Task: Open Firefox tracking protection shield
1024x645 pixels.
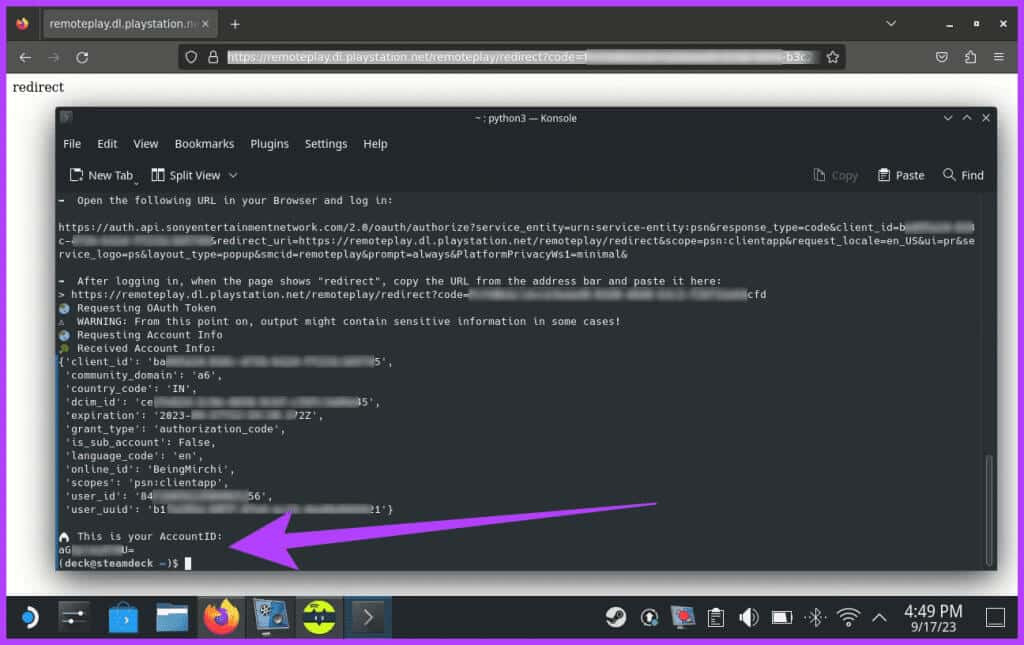Action: (191, 57)
